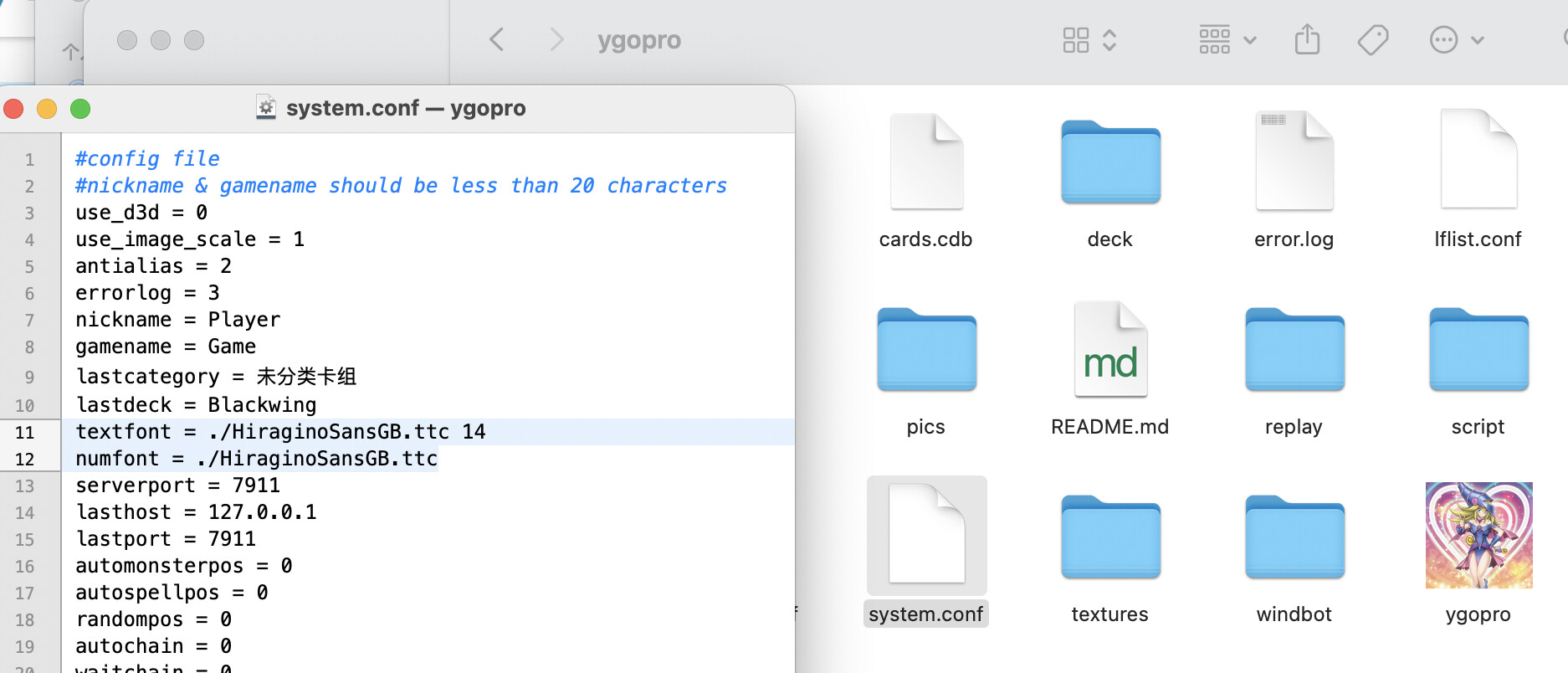Click the 'lastdeck = Blackwing' line
The image size is (1568, 673).
196,405
